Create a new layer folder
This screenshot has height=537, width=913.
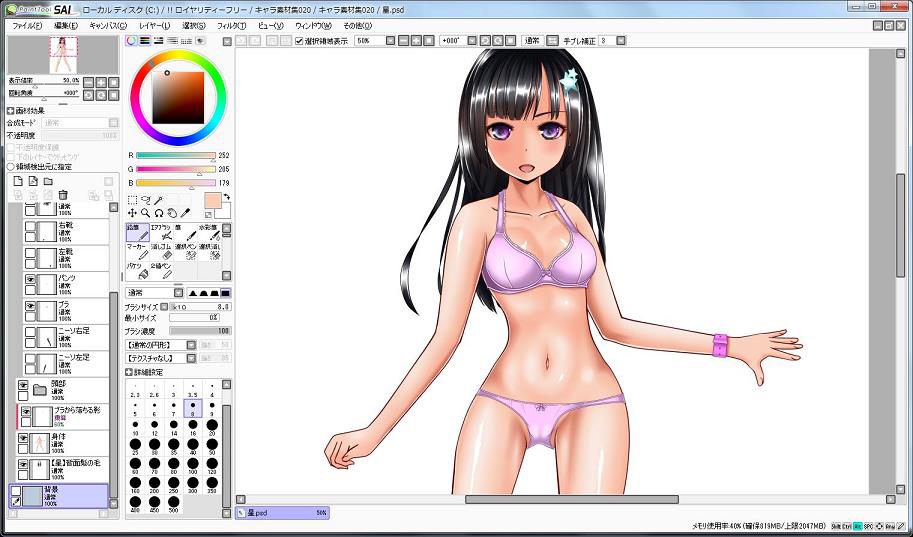pos(49,181)
